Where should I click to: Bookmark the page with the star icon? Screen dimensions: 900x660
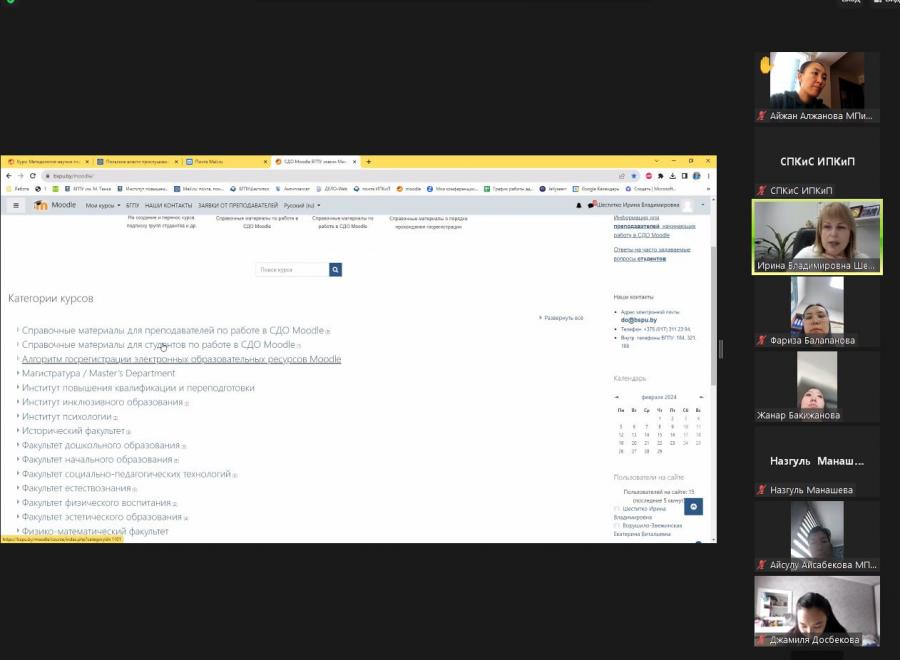634,176
